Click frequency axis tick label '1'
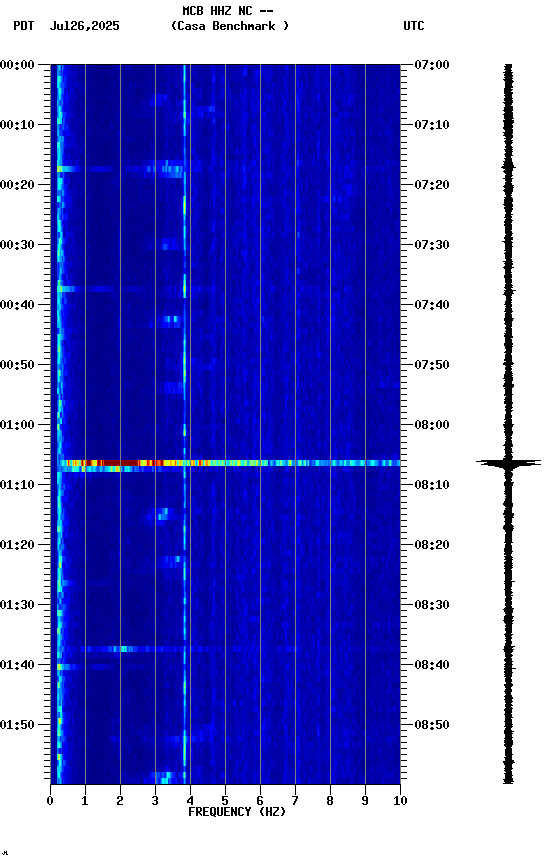Screen dimensions: 552x864 tap(85, 801)
